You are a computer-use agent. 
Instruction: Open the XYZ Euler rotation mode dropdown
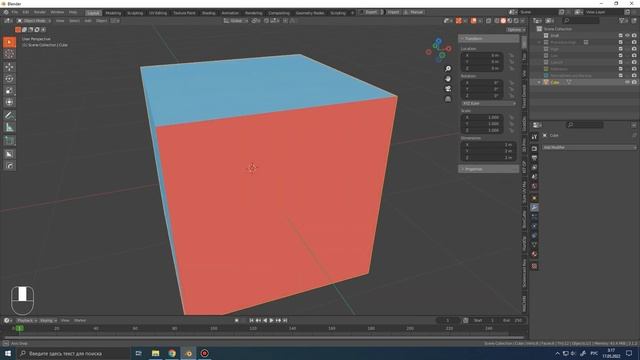click(489, 104)
